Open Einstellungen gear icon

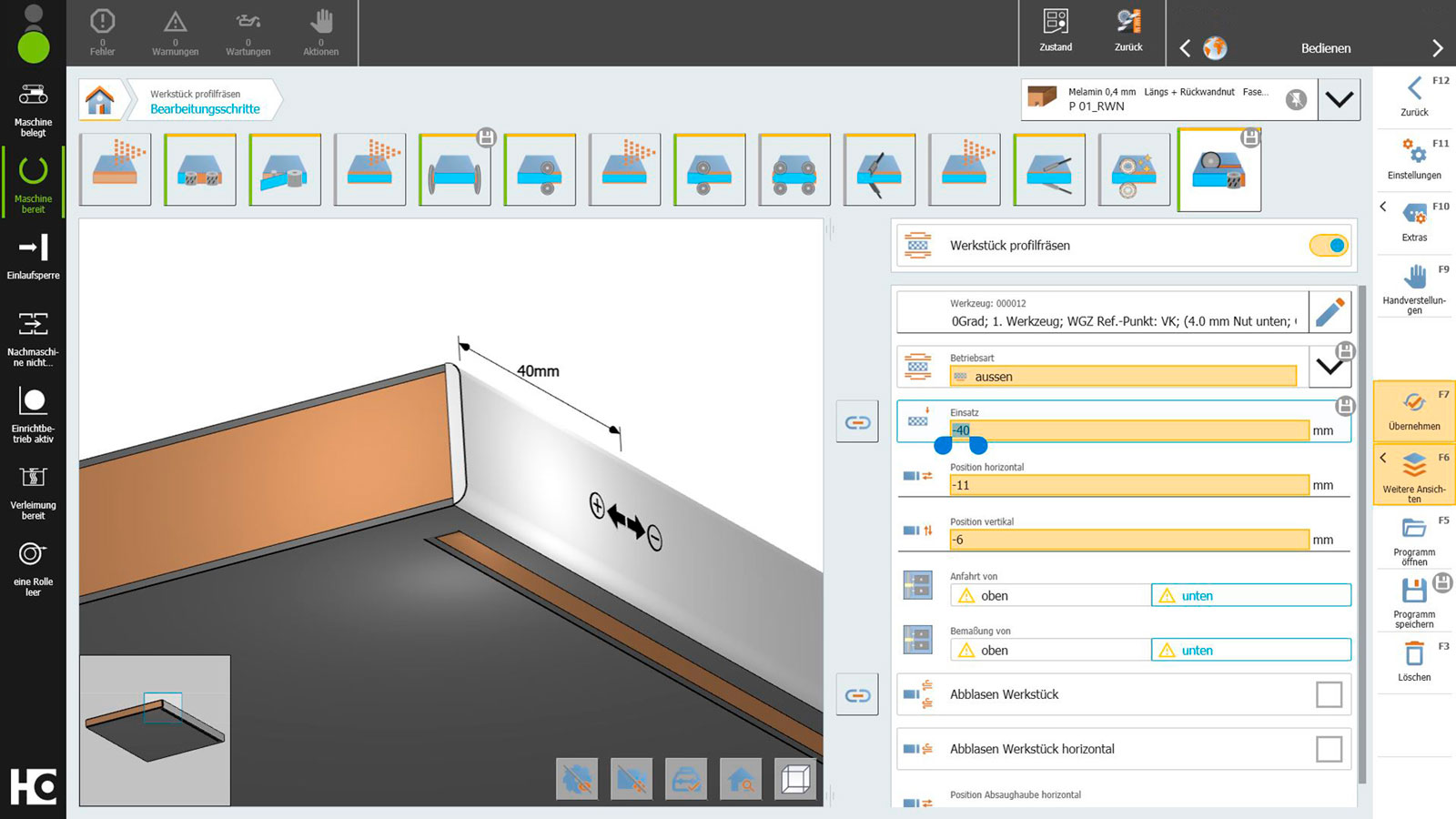[1413, 152]
